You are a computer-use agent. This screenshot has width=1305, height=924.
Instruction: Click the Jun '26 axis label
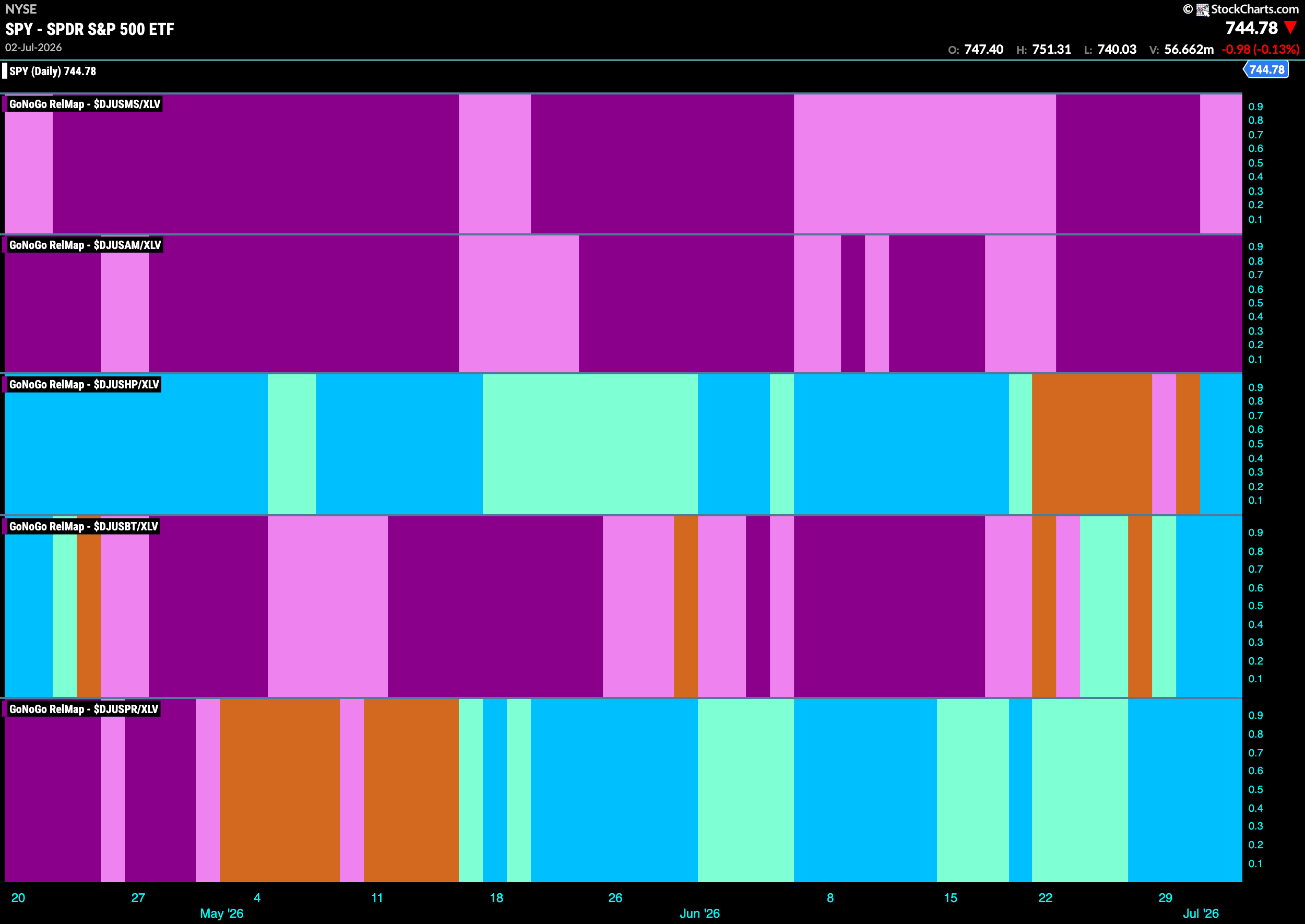pyautogui.click(x=699, y=913)
